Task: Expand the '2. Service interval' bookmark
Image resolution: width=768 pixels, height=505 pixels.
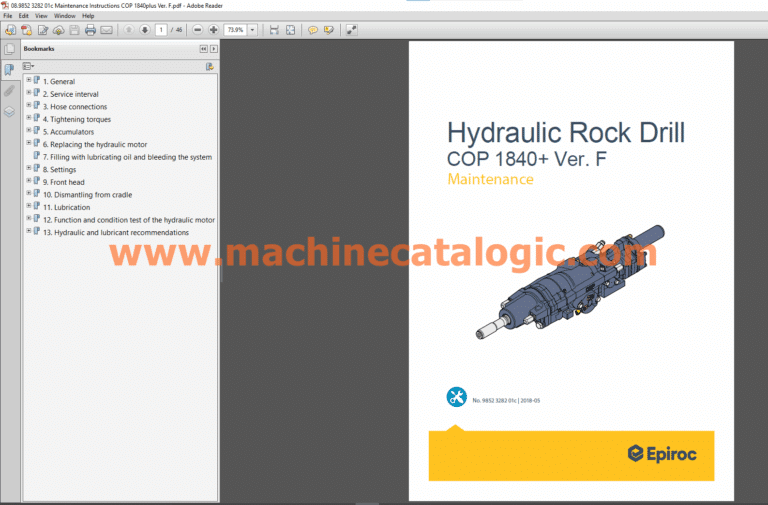Action: pos(29,93)
